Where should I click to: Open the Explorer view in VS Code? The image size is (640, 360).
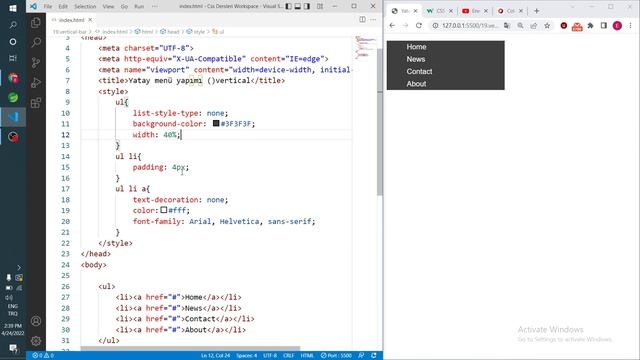[x=36, y=23]
